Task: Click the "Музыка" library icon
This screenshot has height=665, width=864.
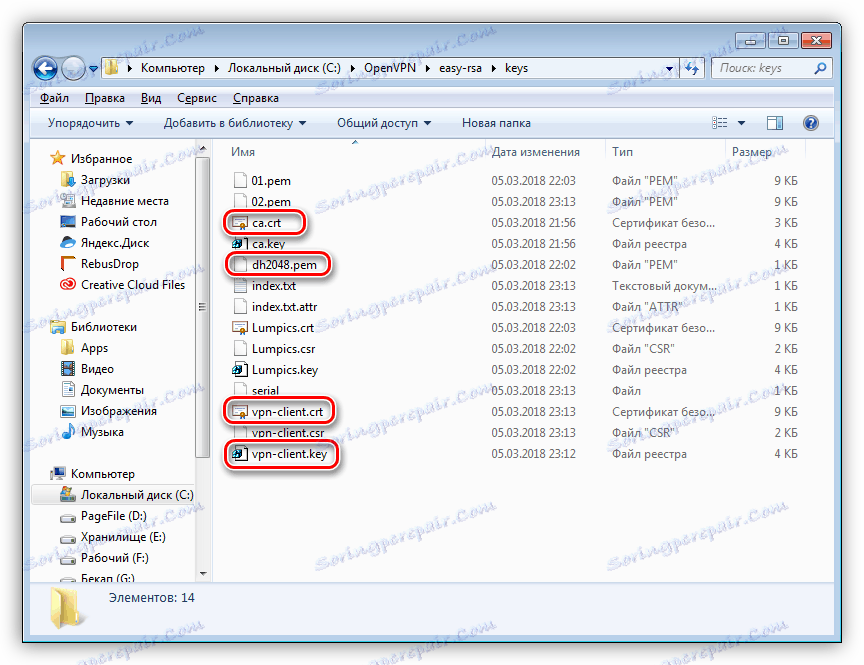Action: tap(67, 432)
